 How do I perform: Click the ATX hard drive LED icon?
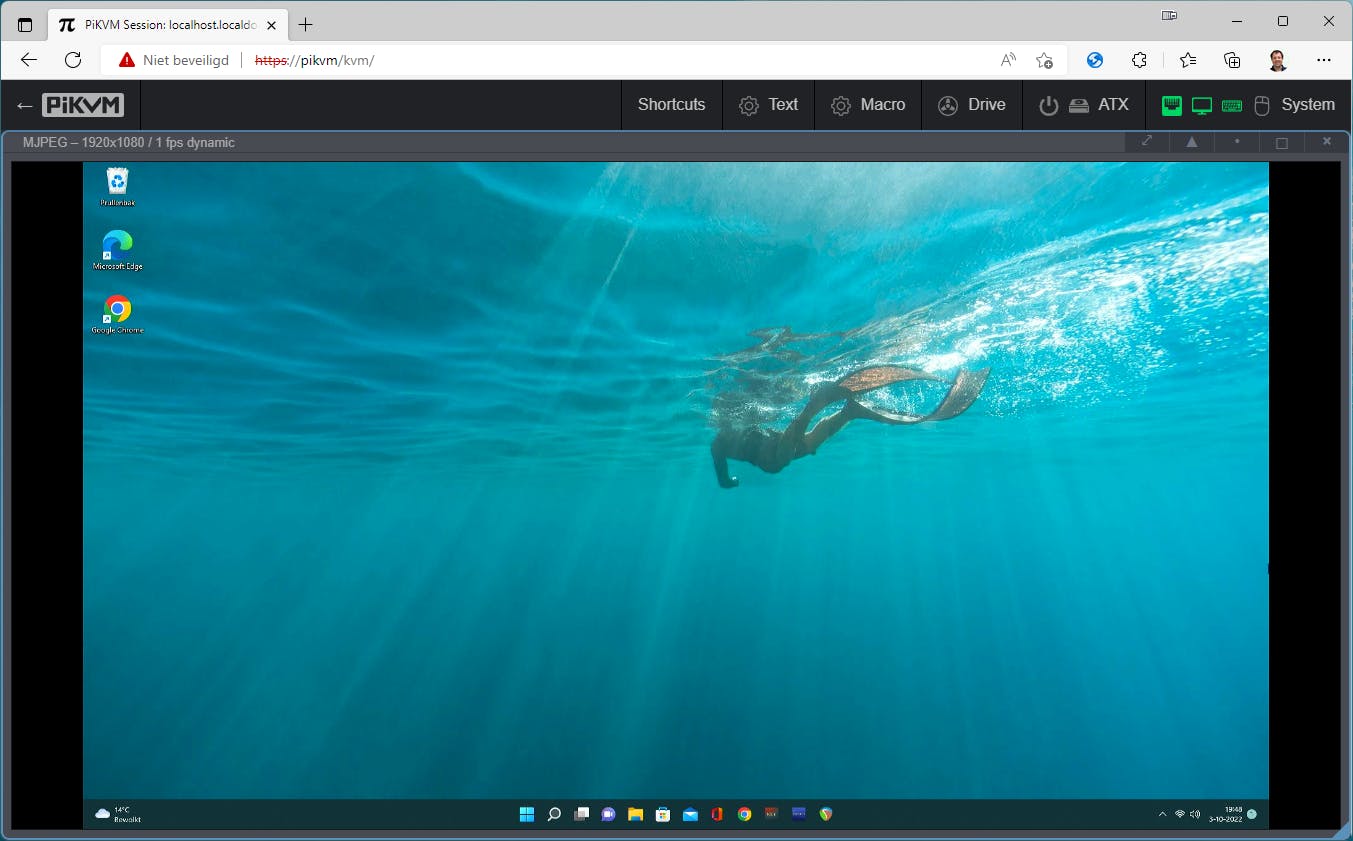[1079, 105]
